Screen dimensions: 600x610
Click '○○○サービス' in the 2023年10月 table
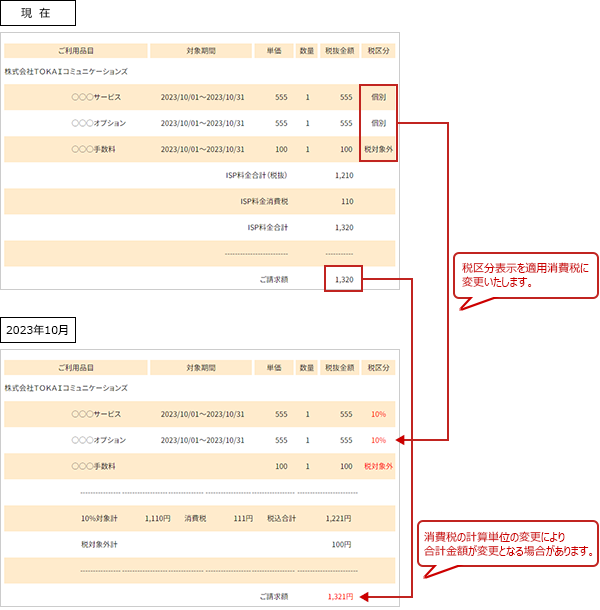coord(96,414)
